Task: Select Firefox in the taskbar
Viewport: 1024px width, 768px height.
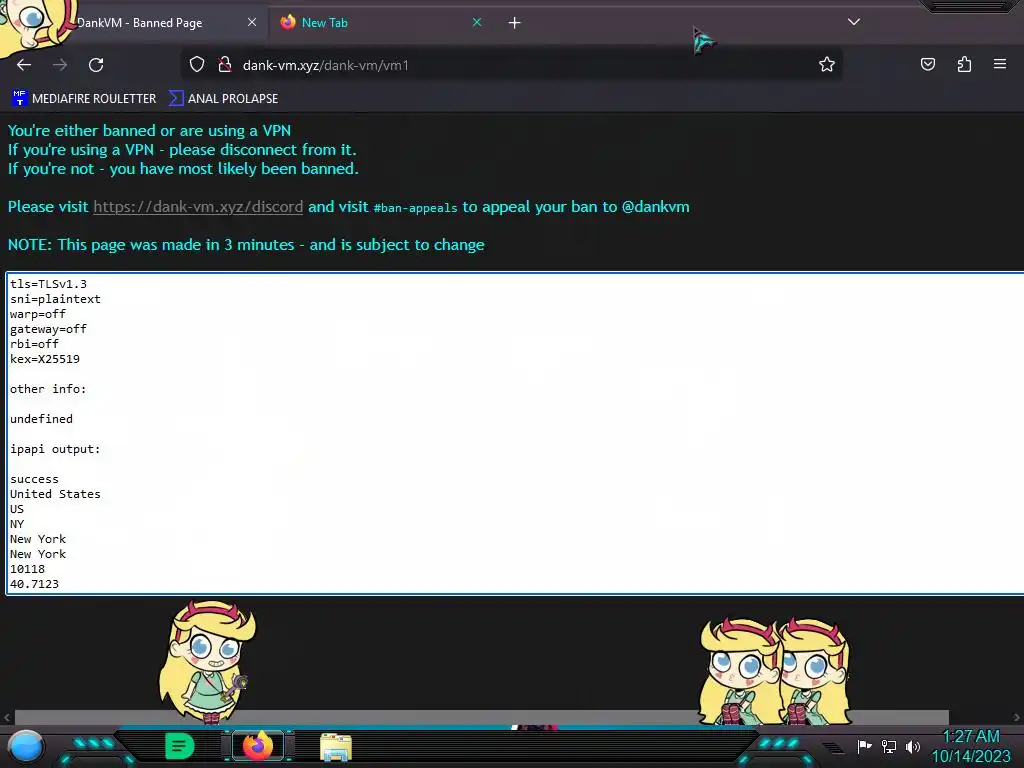Action: [x=257, y=746]
